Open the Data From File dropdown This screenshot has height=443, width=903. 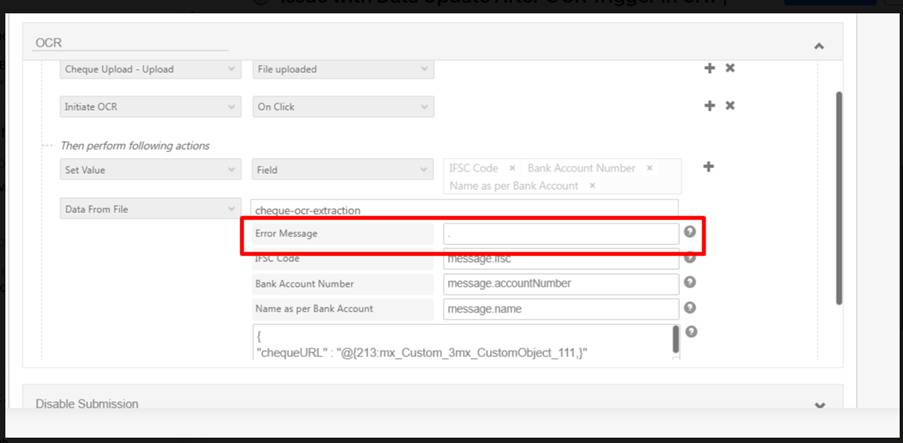[x=150, y=209]
